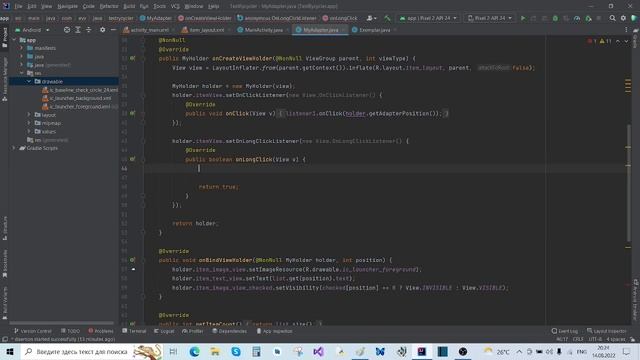Viewport: 640px width, 360px height.
Task: Open the app run configuration dropdown
Action: click(x=428, y=18)
